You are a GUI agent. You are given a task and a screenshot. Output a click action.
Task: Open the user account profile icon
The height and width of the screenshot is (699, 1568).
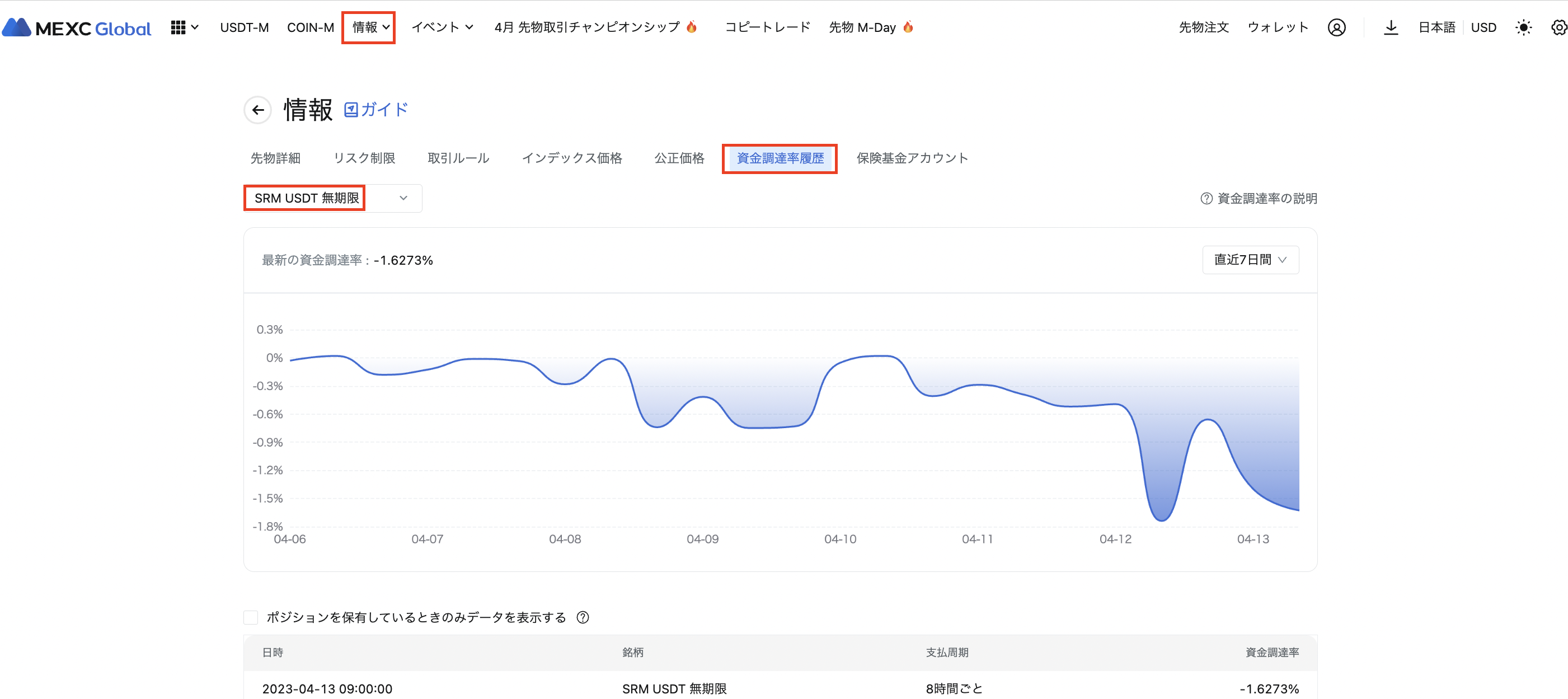click(1336, 27)
